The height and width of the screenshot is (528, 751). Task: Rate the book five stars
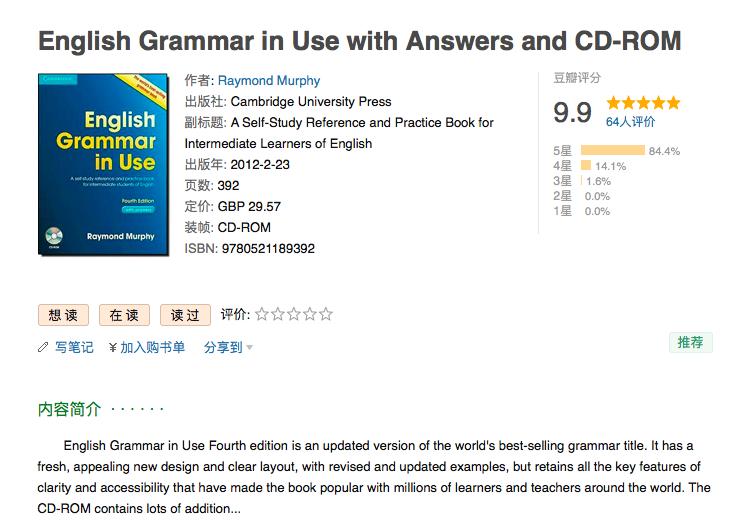point(326,314)
